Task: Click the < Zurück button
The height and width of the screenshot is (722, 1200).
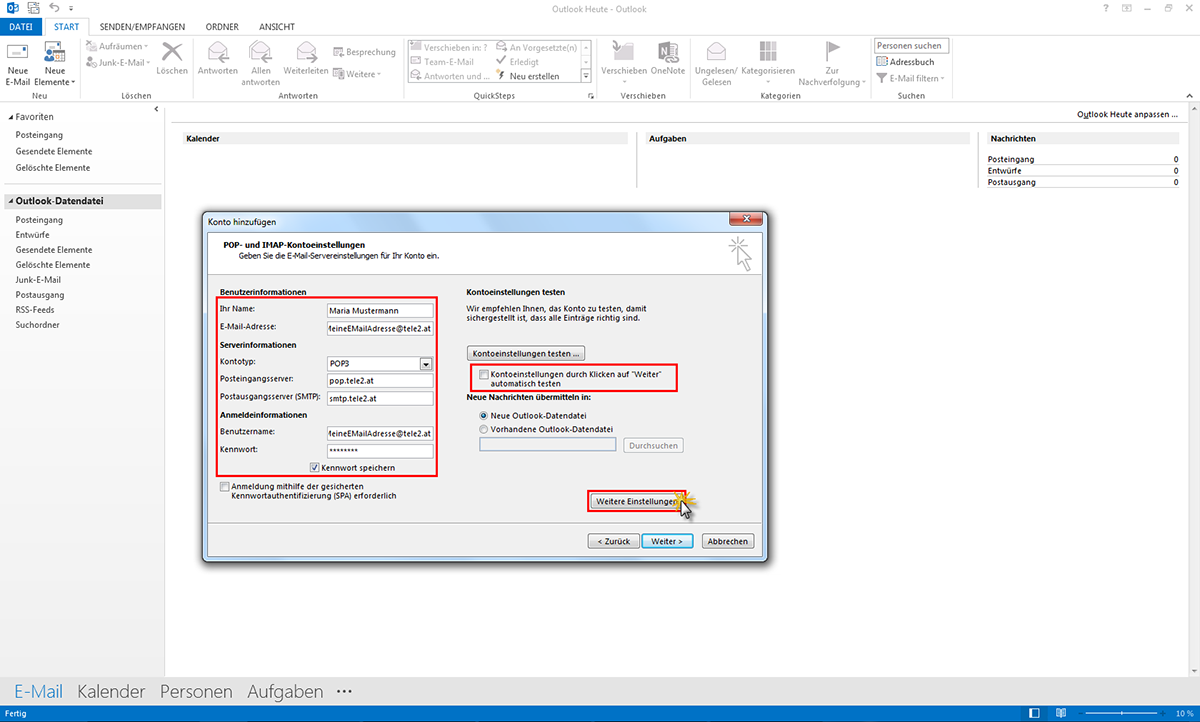Action: pyautogui.click(x=613, y=541)
